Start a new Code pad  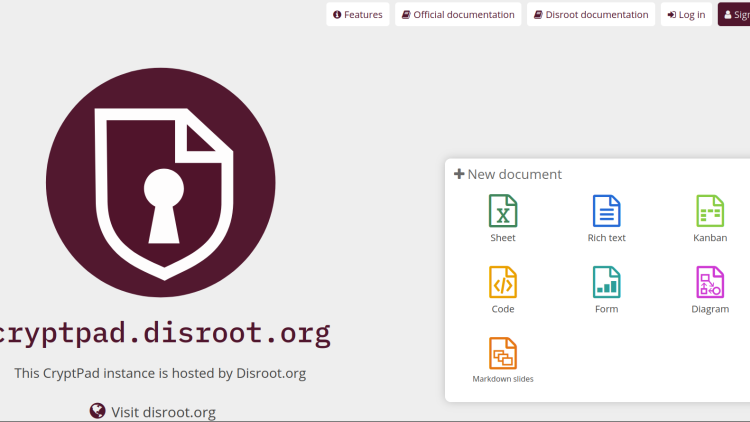click(503, 290)
